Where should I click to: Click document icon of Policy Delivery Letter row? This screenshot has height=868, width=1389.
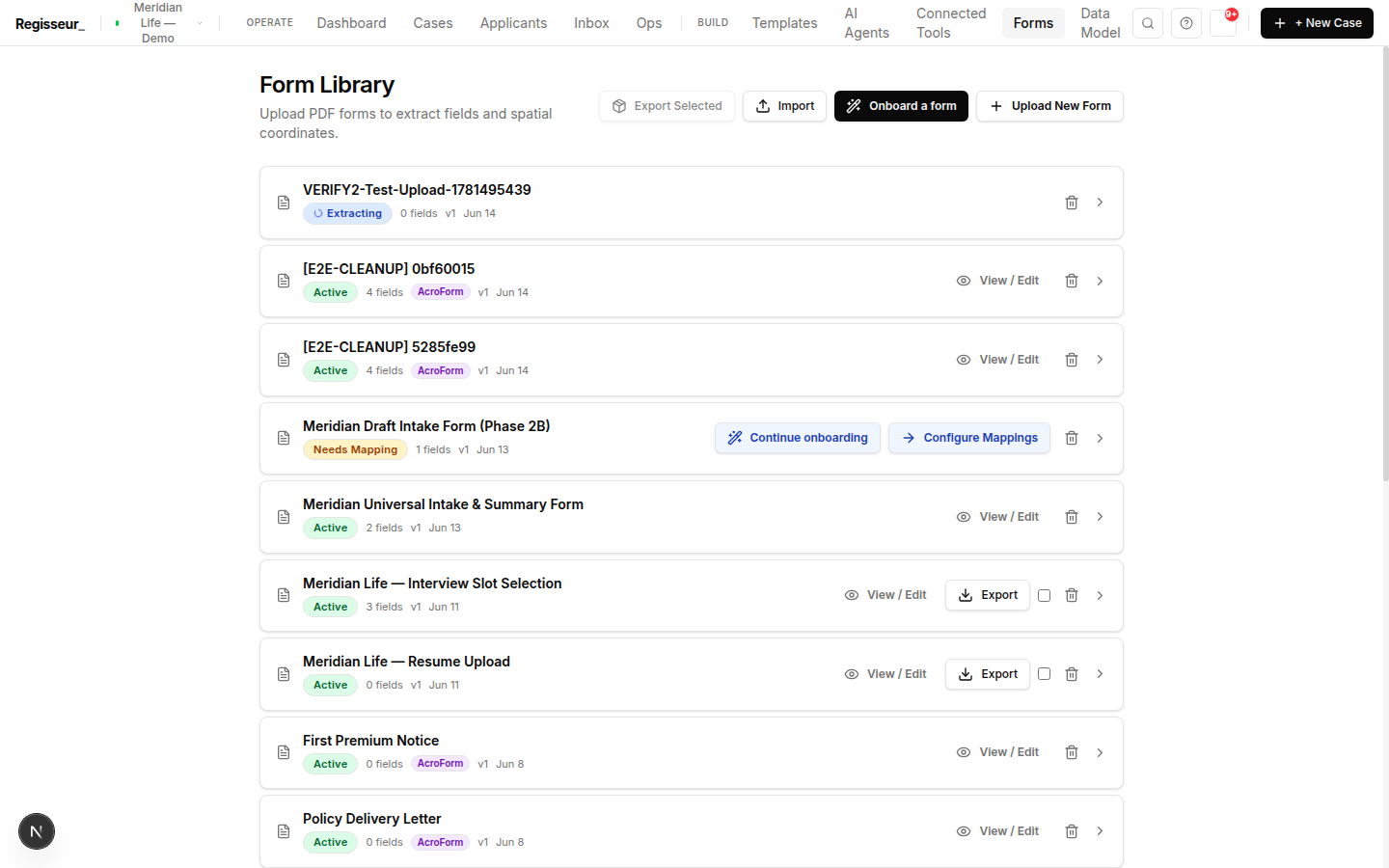(284, 831)
